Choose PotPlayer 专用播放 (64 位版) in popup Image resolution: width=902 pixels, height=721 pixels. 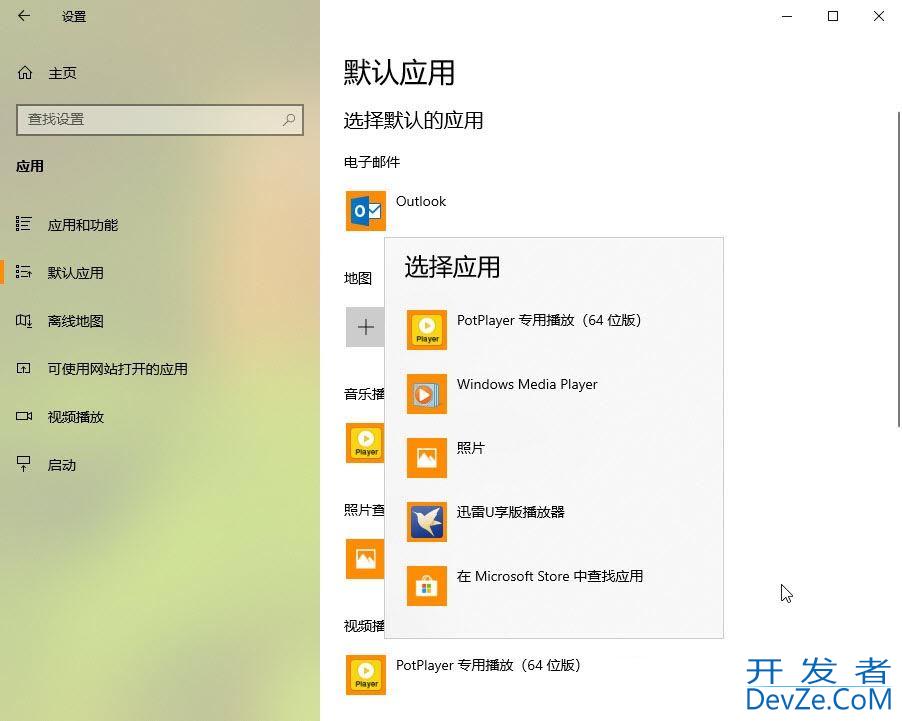pyautogui.click(x=549, y=320)
